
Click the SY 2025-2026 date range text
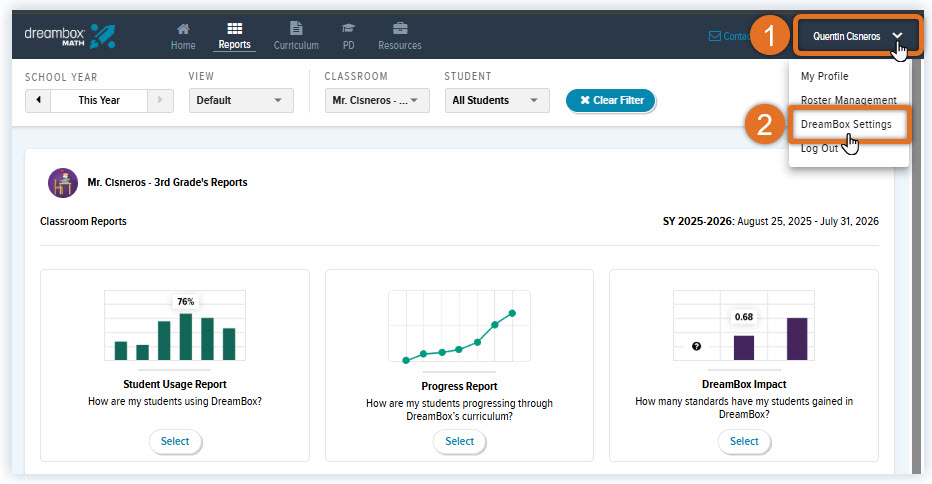pos(770,221)
